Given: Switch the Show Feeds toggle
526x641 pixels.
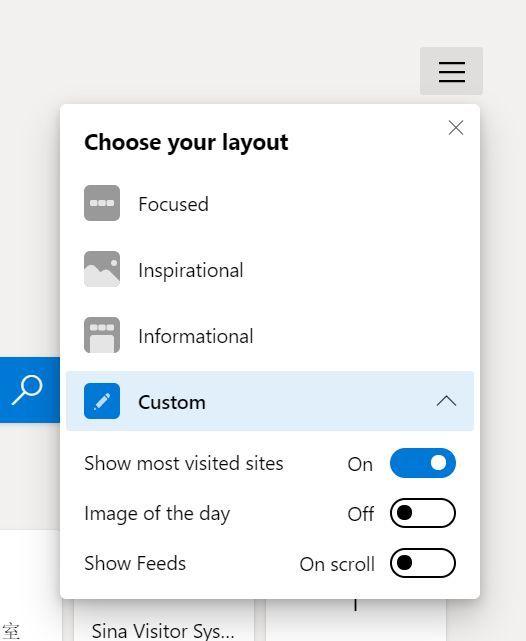Looking at the screenshot, I should coord(423,563).
